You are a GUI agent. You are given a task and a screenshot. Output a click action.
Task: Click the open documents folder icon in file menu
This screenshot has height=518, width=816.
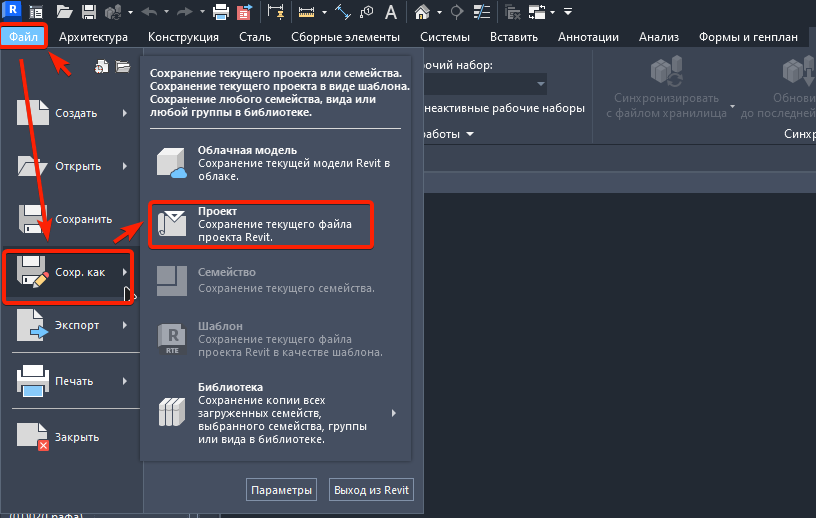click(123, 67)
